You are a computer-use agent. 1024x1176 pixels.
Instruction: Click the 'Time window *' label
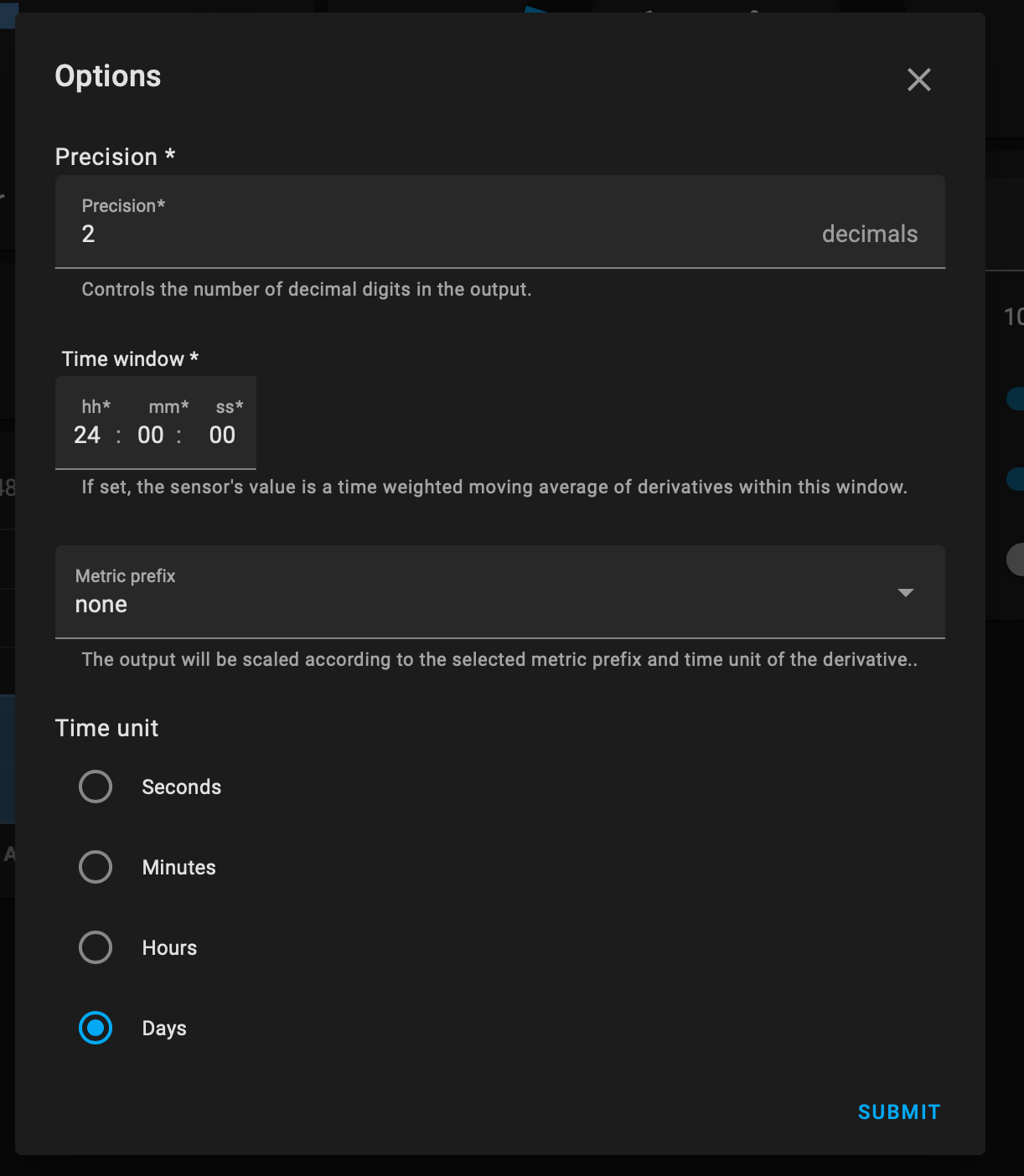[x=130, y=359]
